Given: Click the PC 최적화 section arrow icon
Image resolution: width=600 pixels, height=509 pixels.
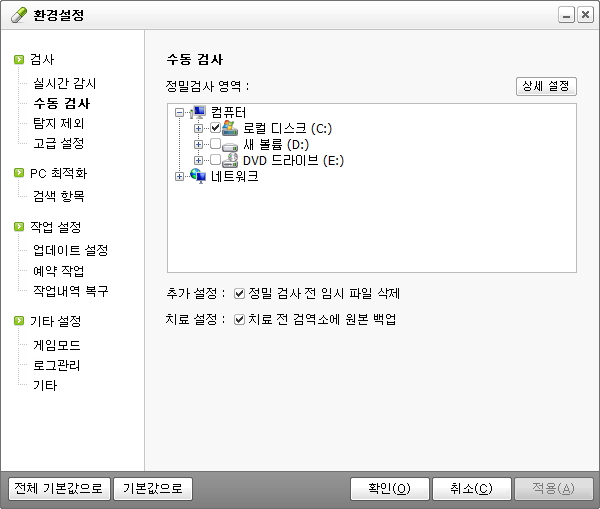Looking at the screenshot, I should pyautogui.click(x=19, y=173).
